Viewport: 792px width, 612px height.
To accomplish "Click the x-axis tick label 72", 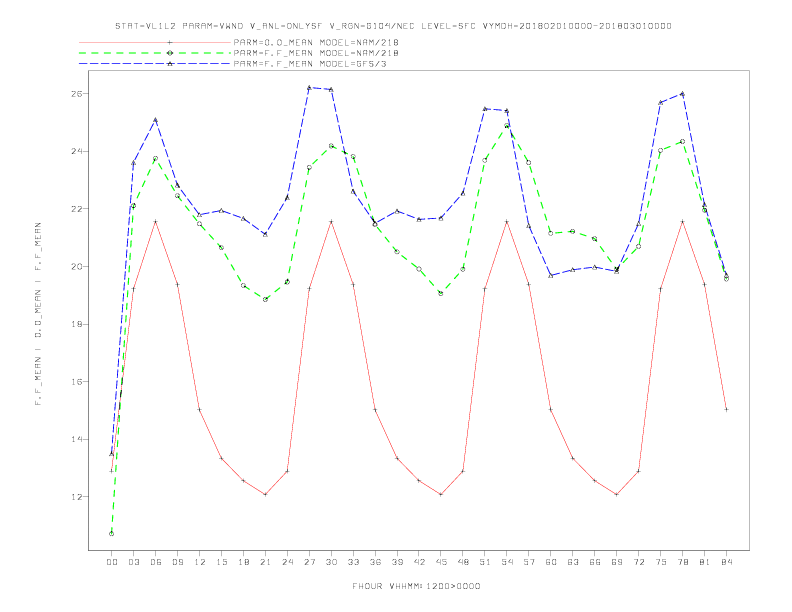I will [638, 562].
